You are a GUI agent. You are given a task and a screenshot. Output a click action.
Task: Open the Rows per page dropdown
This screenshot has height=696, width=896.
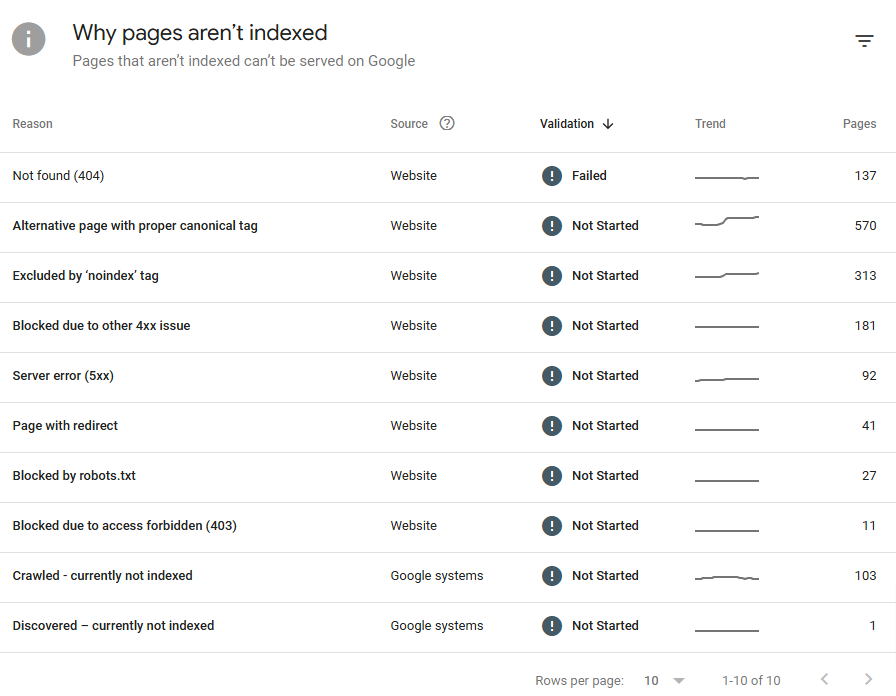click(x=665, y=681)
